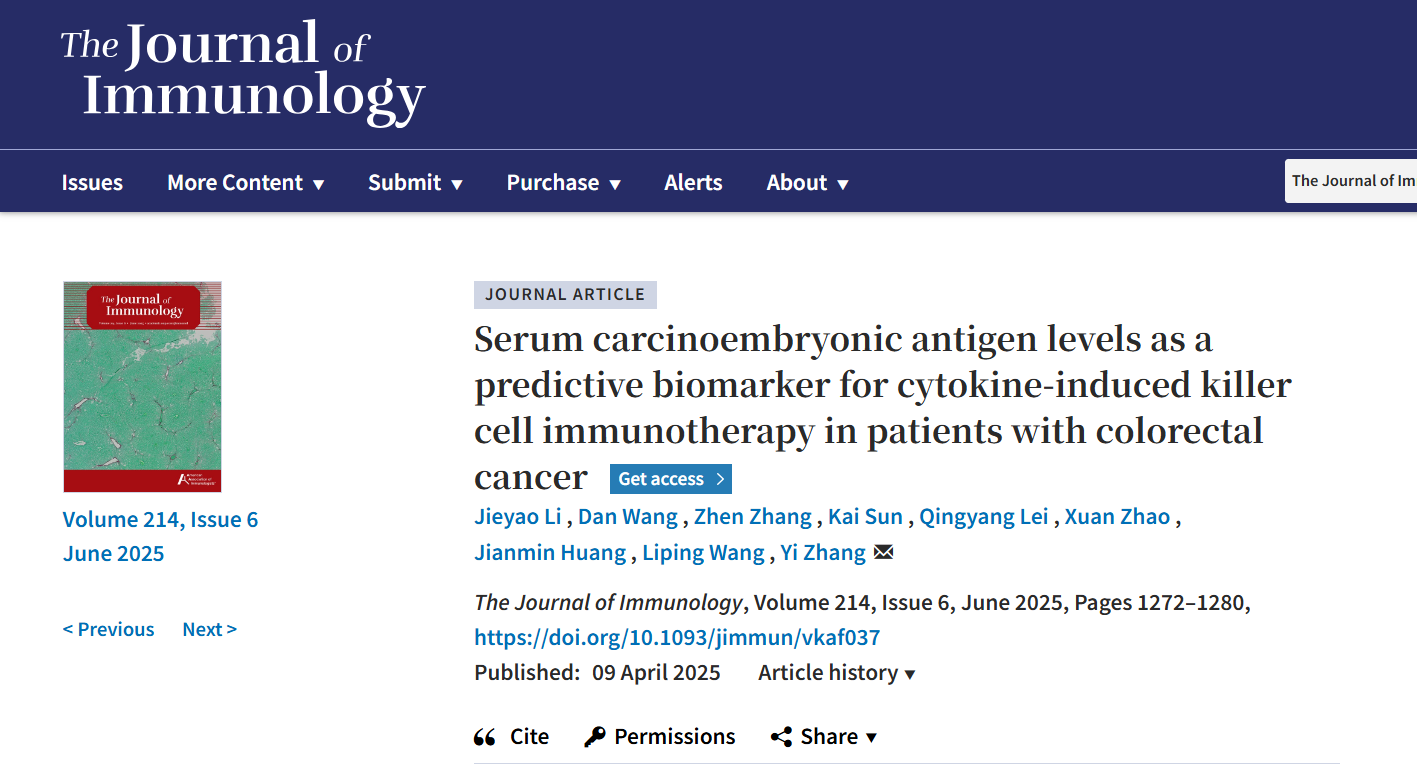Click the search scope box in header

[x=1351, y=181]
